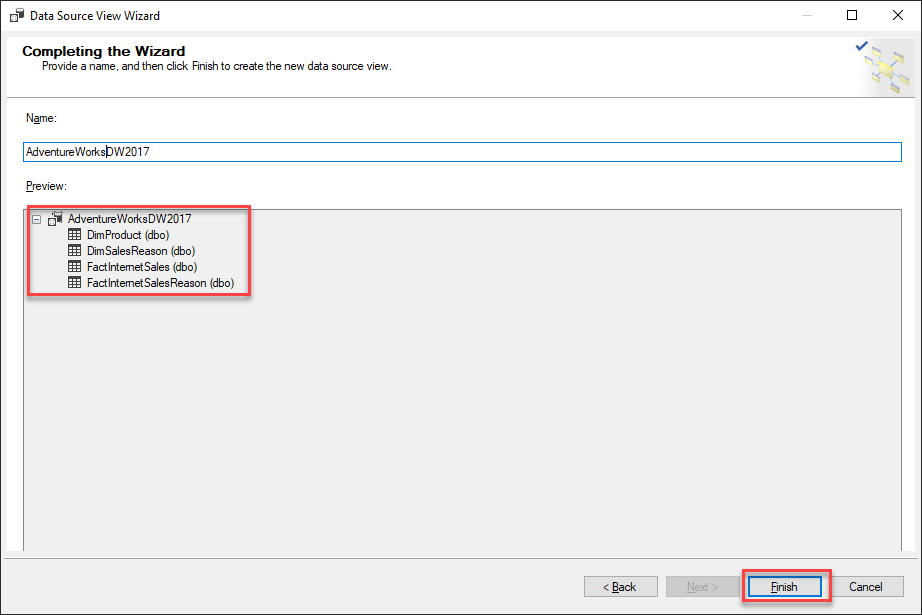Click the wizard diagram graphic in header
Image resolution: width=922 pixels, height=615 pixels.
(x=885, y=68)
